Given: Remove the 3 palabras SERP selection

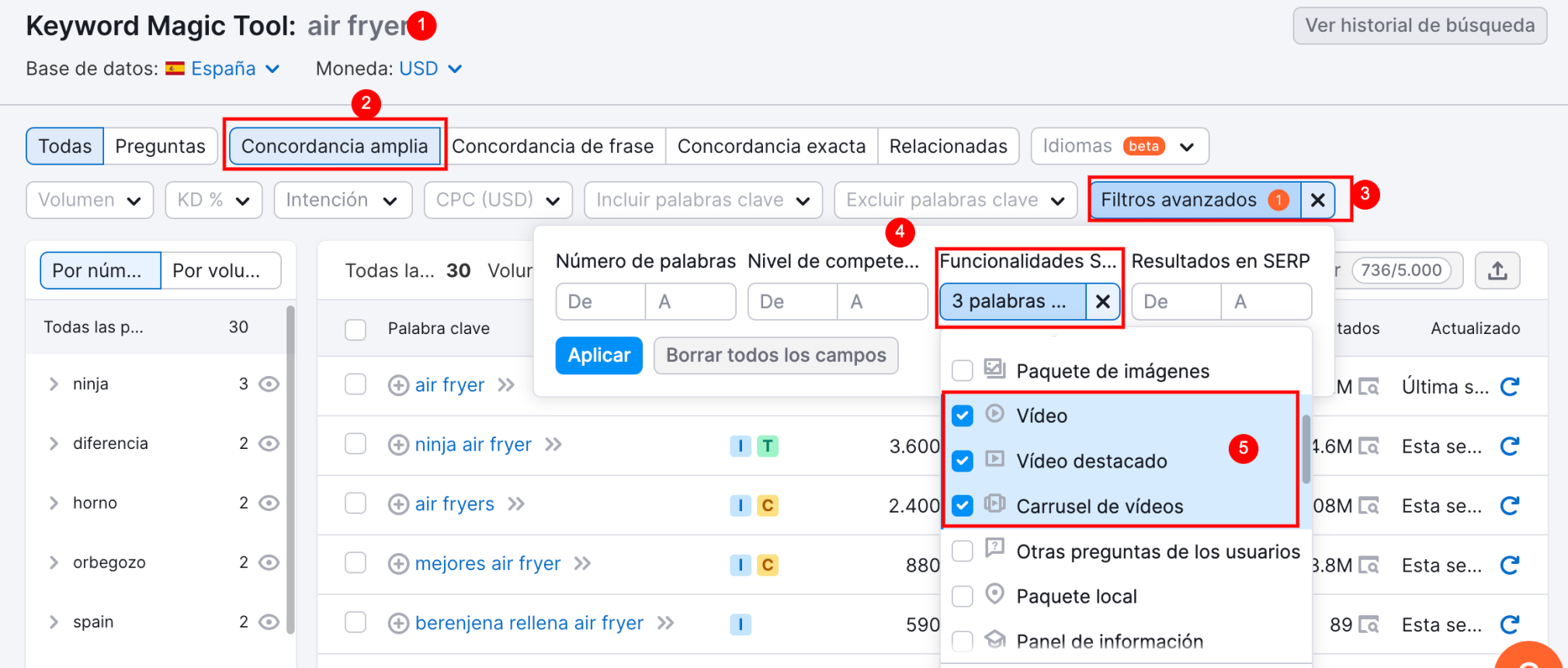Looking at the screenshot, I should click(x=1102, y=301).
